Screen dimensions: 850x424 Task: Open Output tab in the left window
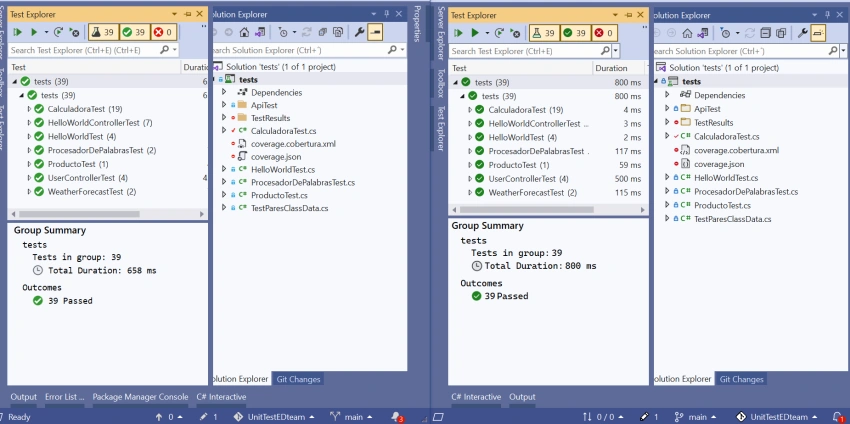click(23, 397)
